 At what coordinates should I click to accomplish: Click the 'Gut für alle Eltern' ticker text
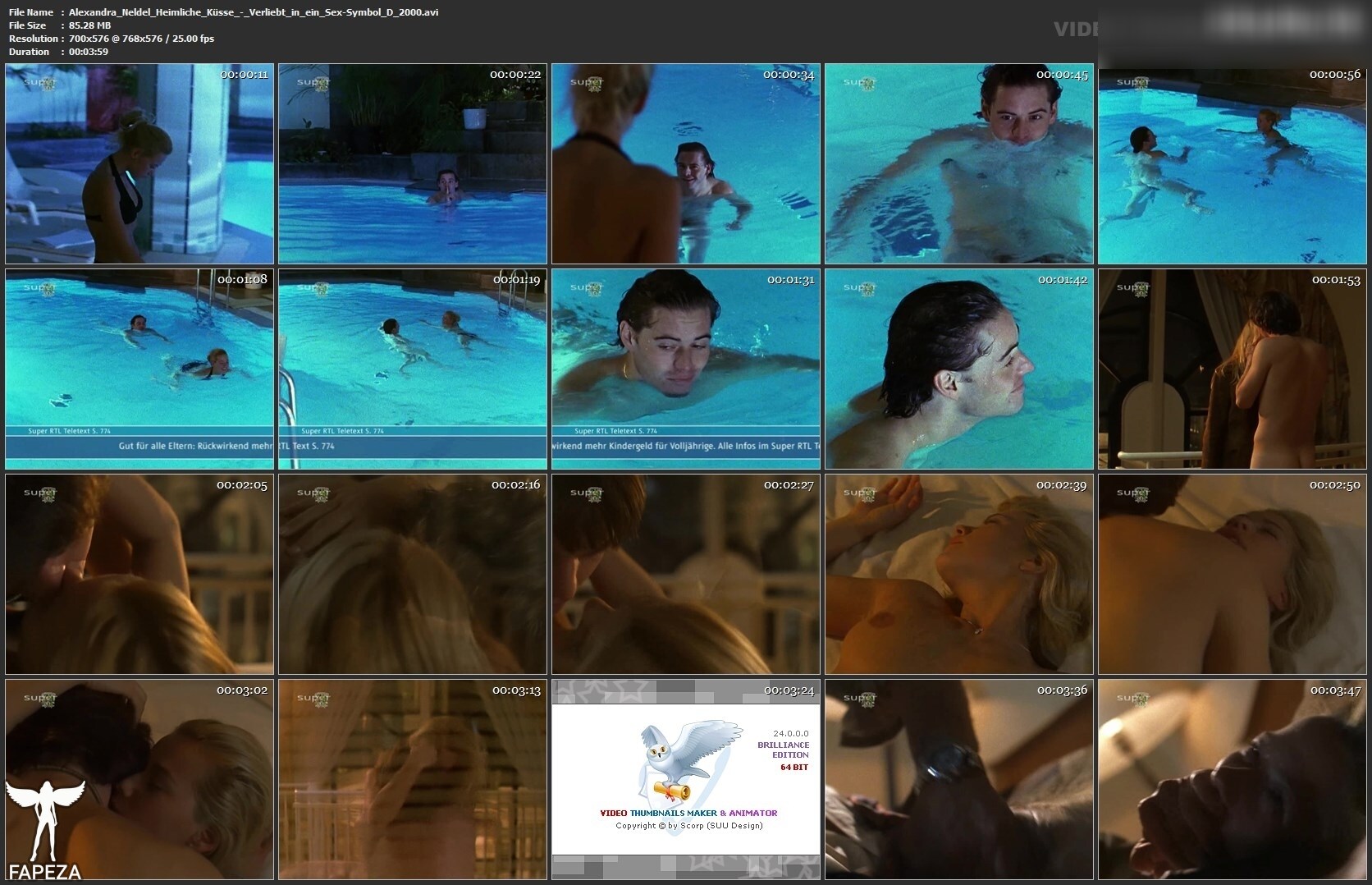pyautogui.click(x=195, y=447)
